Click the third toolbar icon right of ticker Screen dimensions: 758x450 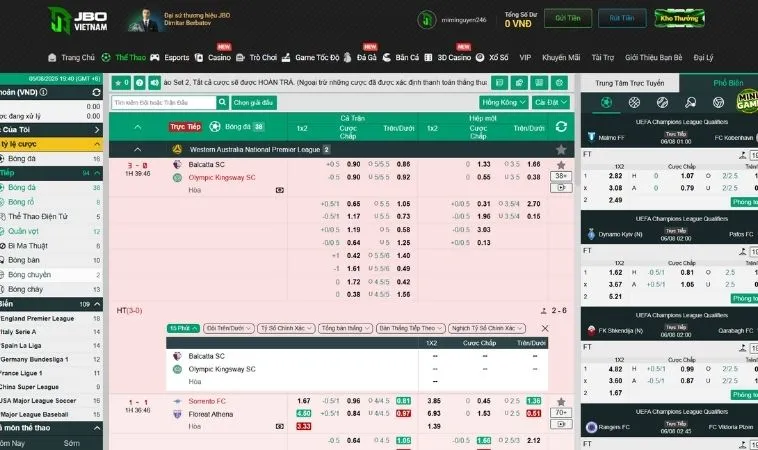[x=539, y=83]
